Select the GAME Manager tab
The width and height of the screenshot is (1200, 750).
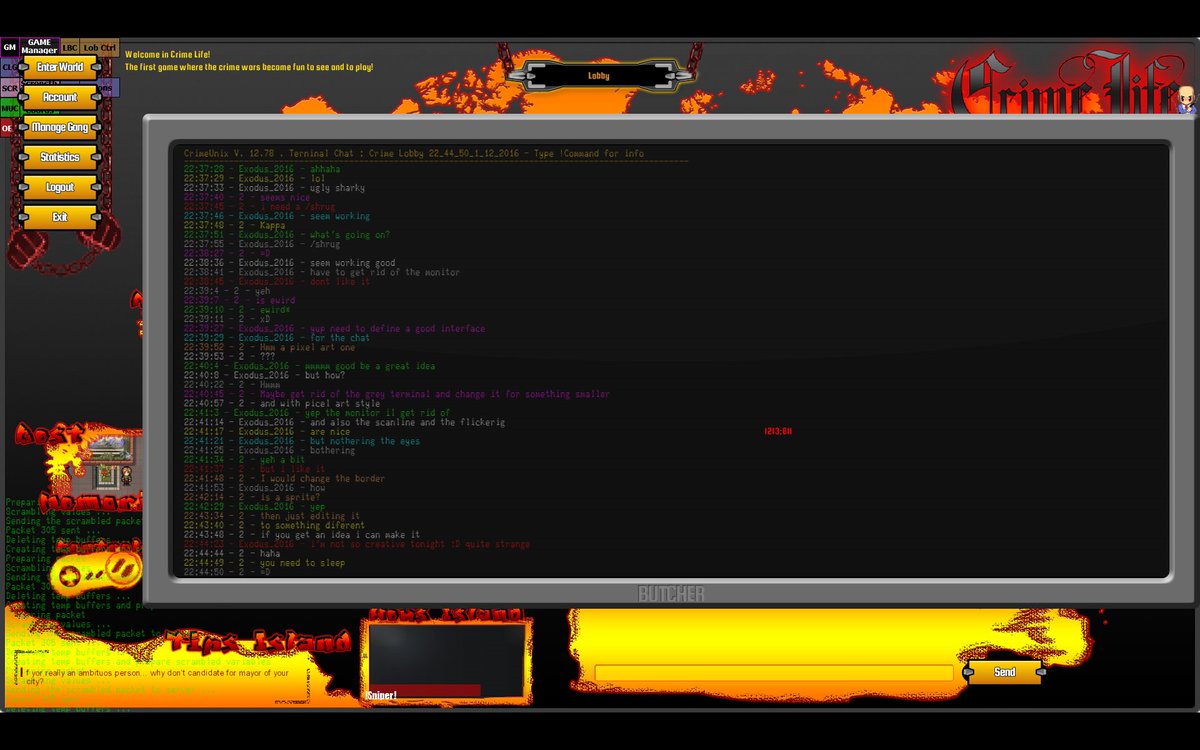pos(40,46)
